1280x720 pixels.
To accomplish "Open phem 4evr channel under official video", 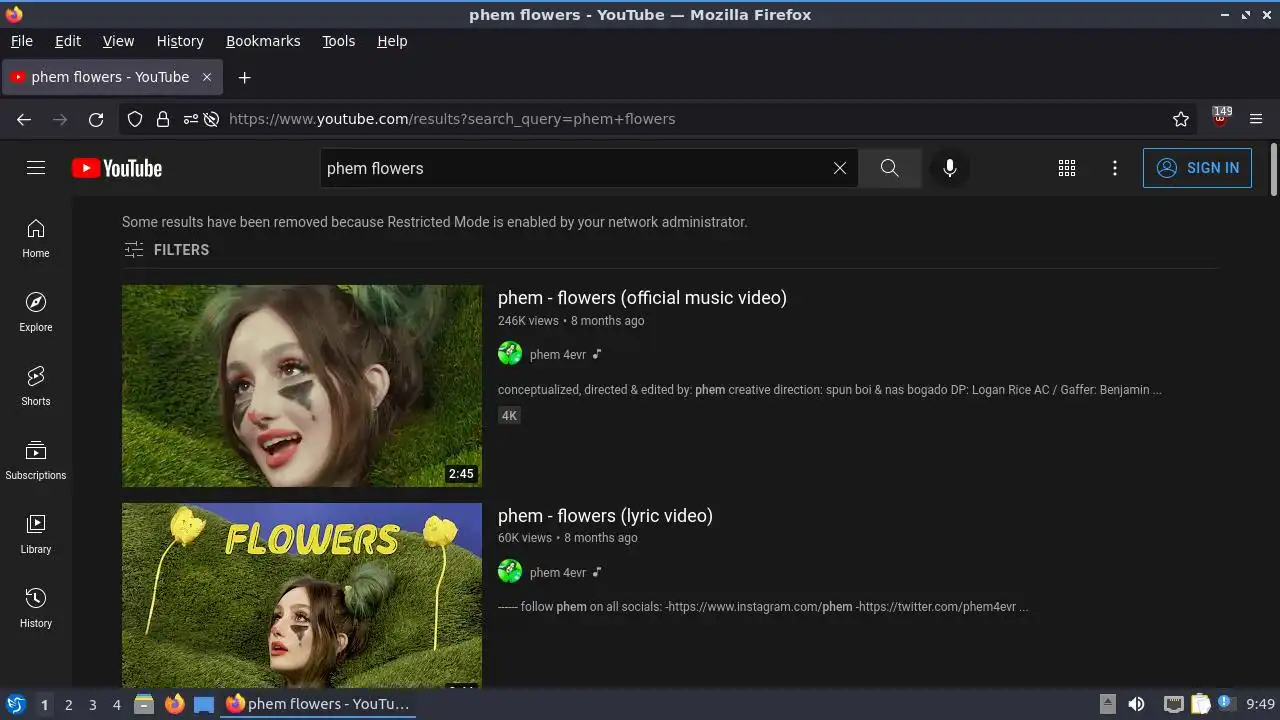I will click(558, 354).
